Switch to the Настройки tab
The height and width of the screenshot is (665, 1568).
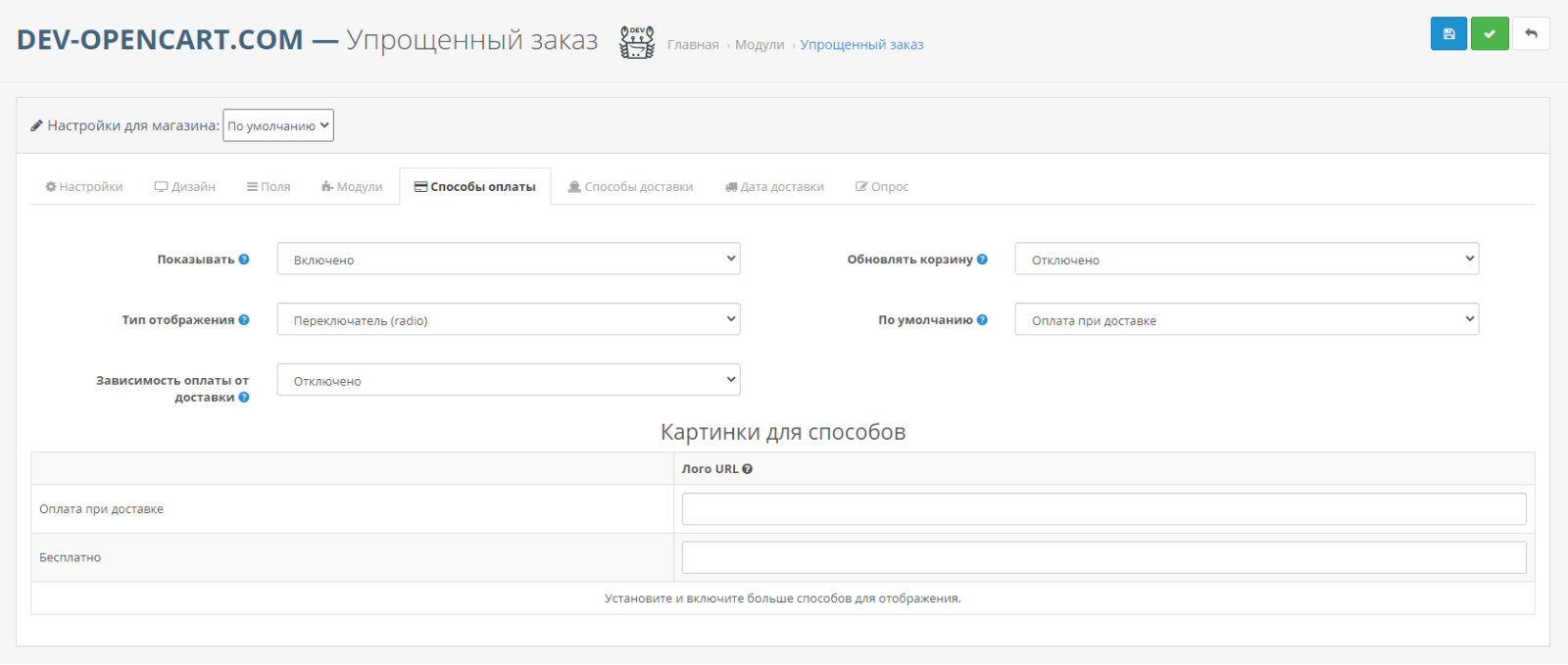tap(84, 187)
